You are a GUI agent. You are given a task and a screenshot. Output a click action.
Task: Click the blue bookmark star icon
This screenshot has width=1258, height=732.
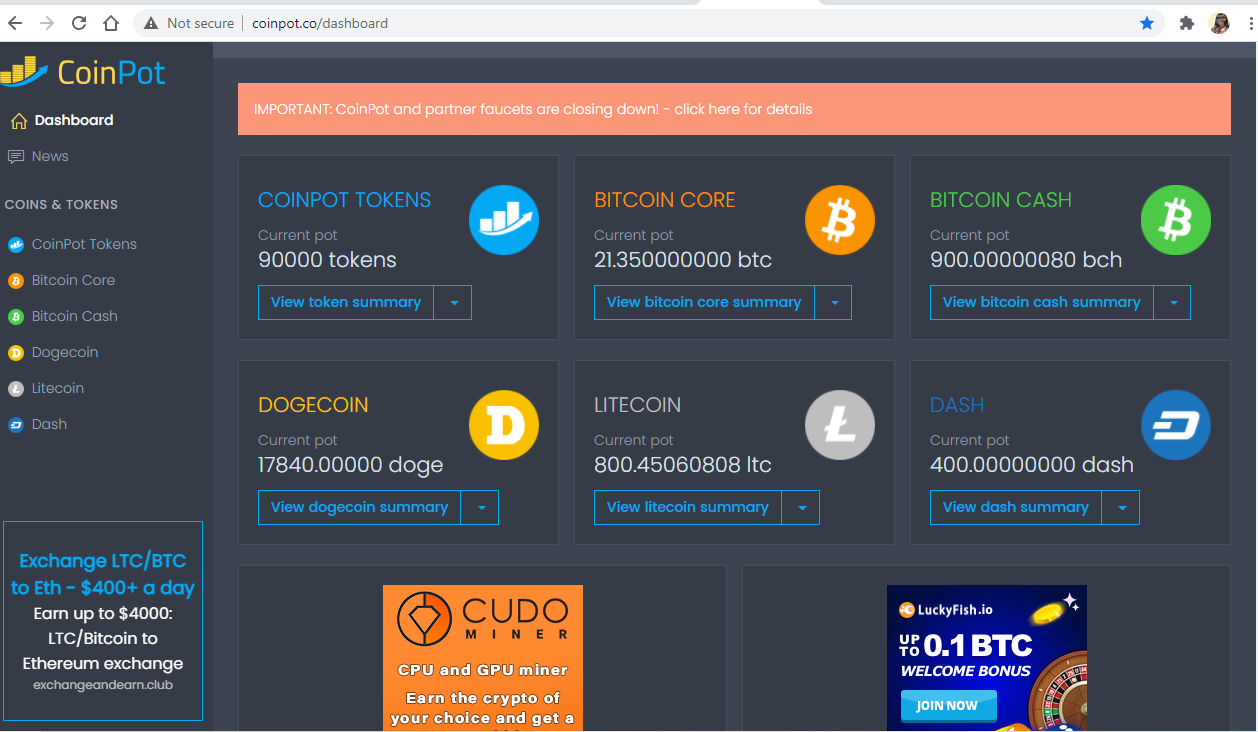click(x=1147, y=23)
